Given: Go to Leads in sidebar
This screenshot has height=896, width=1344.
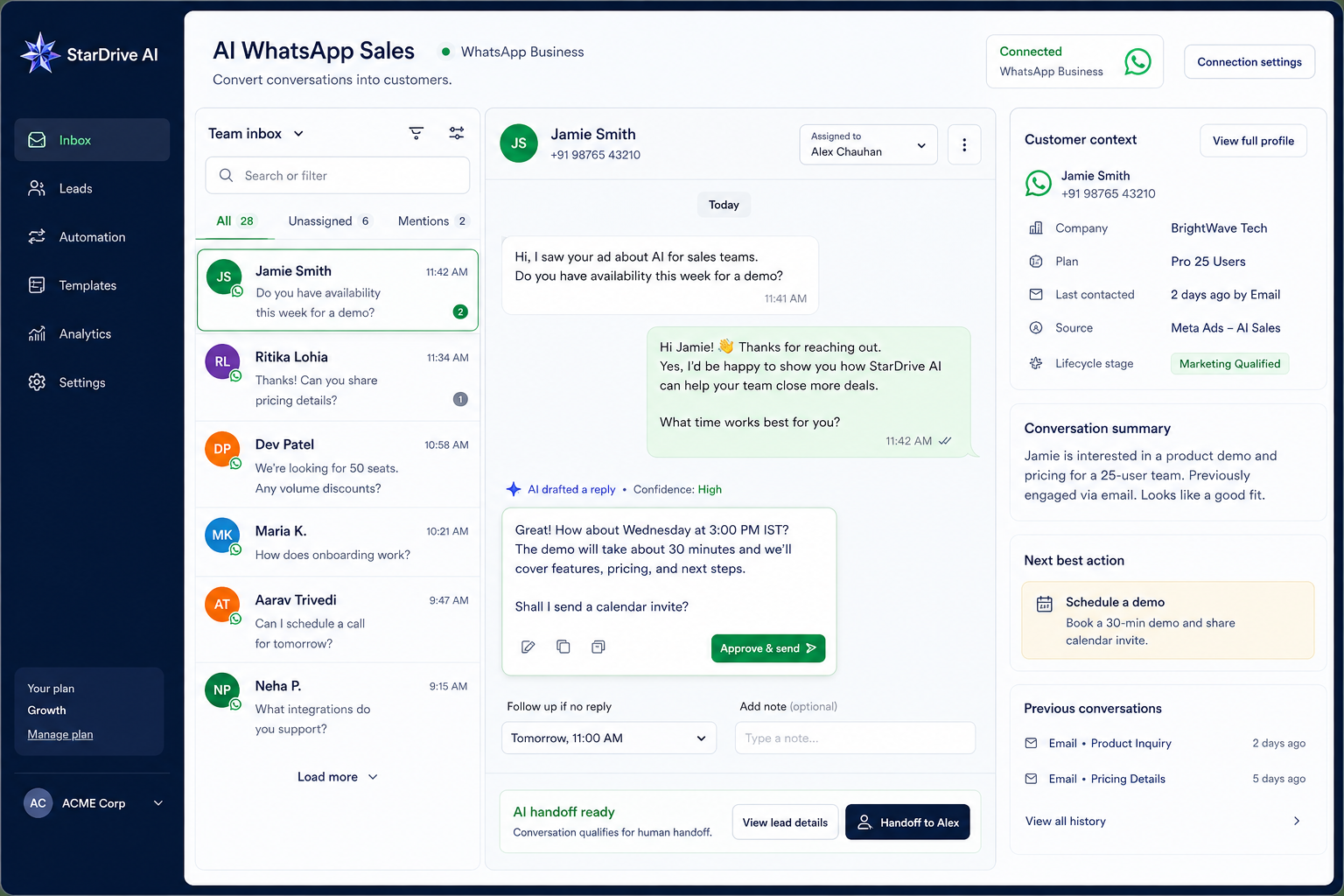Looking at the screenshot, I should click(92, 188).
